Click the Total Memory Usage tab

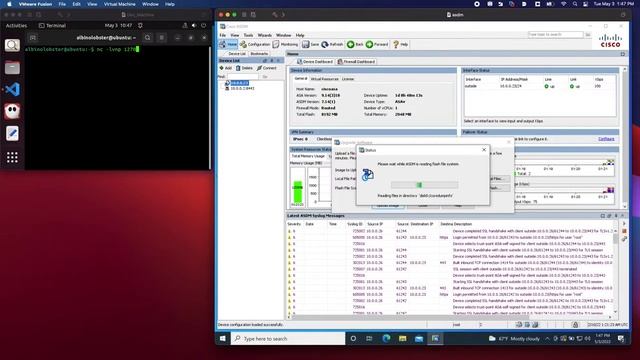(x=308, y=156)
